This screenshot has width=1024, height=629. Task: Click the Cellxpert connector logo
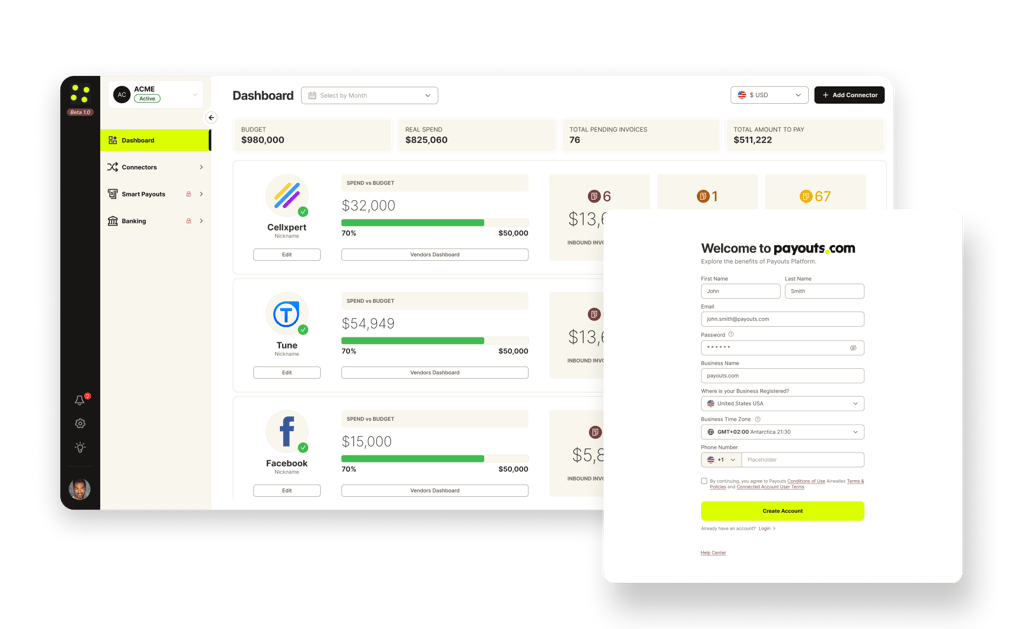pos(286,196)
